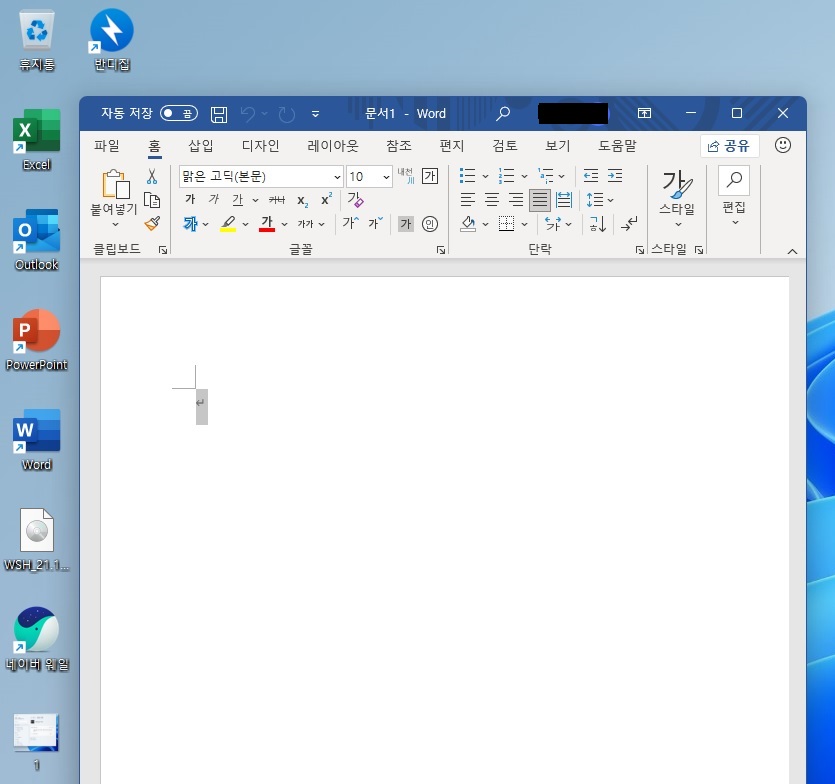Expand the font size dropdown
This screenshot has height=784, width=835.
click(386, 177)
